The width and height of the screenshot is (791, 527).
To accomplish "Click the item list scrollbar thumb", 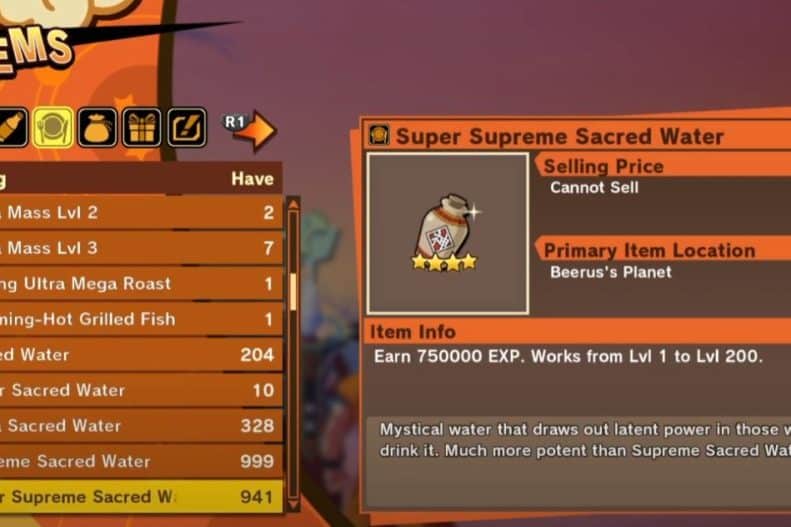I will [x=293, y=291].
